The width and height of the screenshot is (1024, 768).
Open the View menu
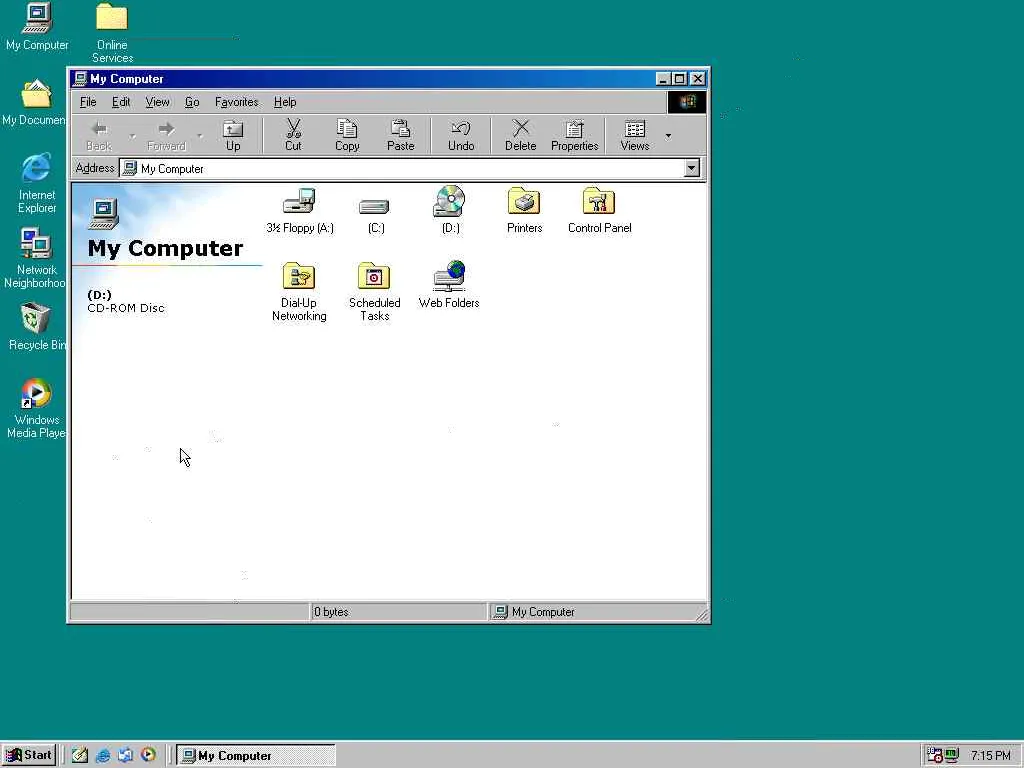[157, 102]
